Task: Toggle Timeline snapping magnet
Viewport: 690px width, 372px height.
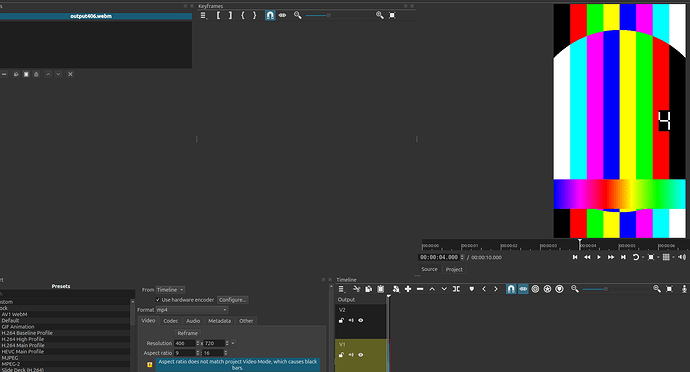Action: point(511,289)
